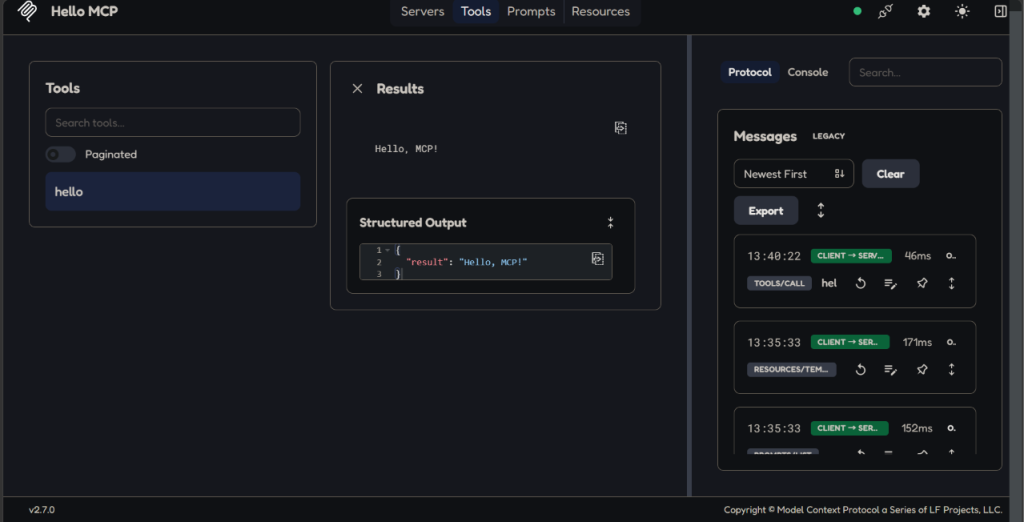The width and height of the screenshot is (1024, 522).
Task: Copy the Hello, MCP! text result
Action: (620, 128)
